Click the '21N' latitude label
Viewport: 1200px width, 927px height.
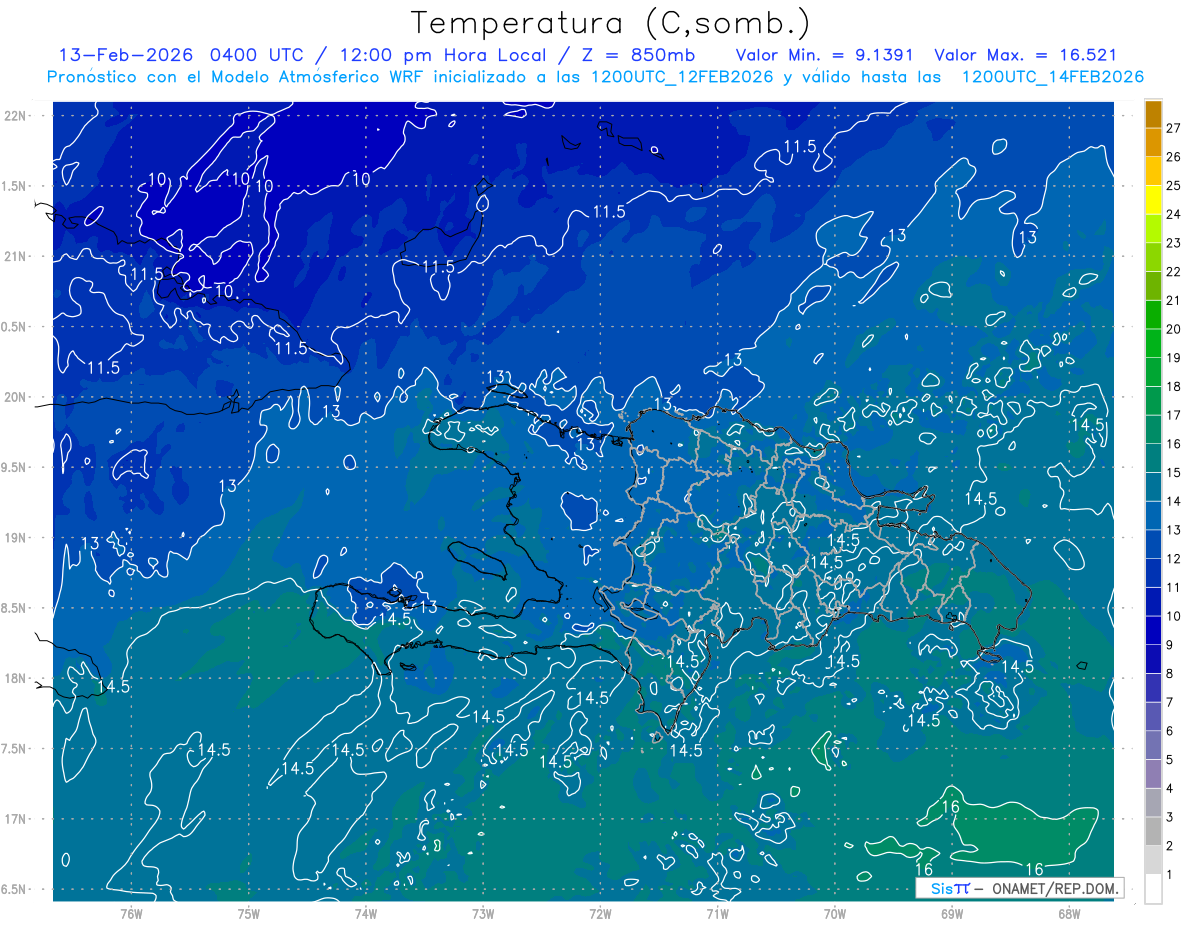coord(14,257)
